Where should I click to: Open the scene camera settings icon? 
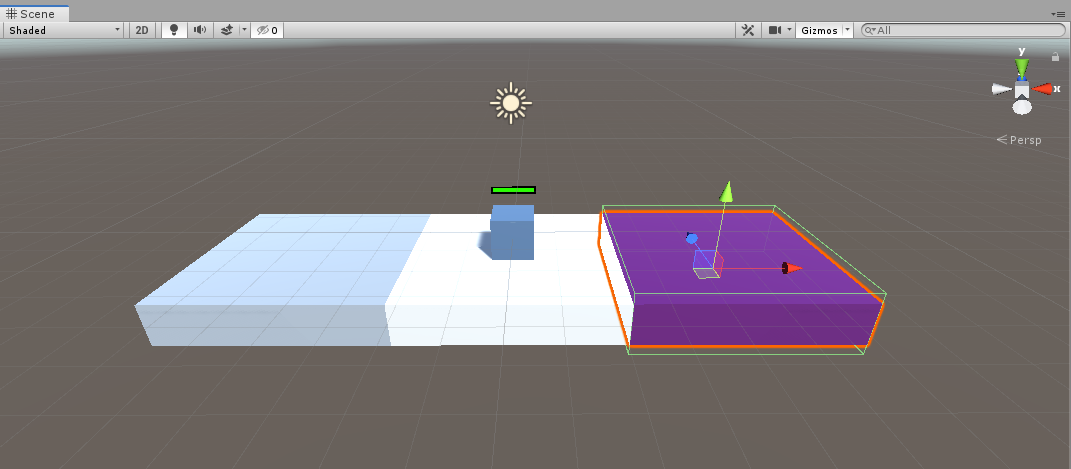click(x=775, y=30)
